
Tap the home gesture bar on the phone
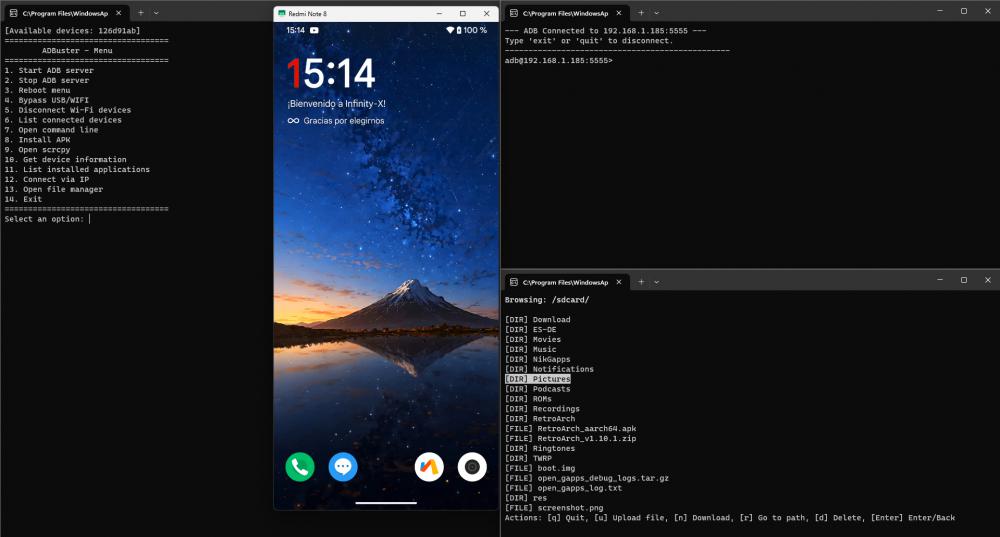click(386, 503)
